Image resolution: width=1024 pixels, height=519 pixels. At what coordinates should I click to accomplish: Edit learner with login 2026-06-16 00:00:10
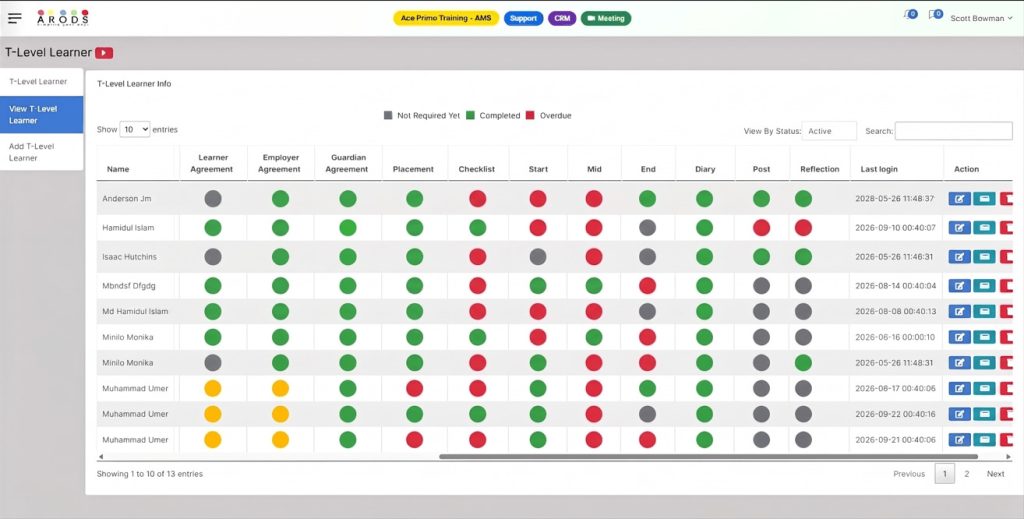(959, 337)
